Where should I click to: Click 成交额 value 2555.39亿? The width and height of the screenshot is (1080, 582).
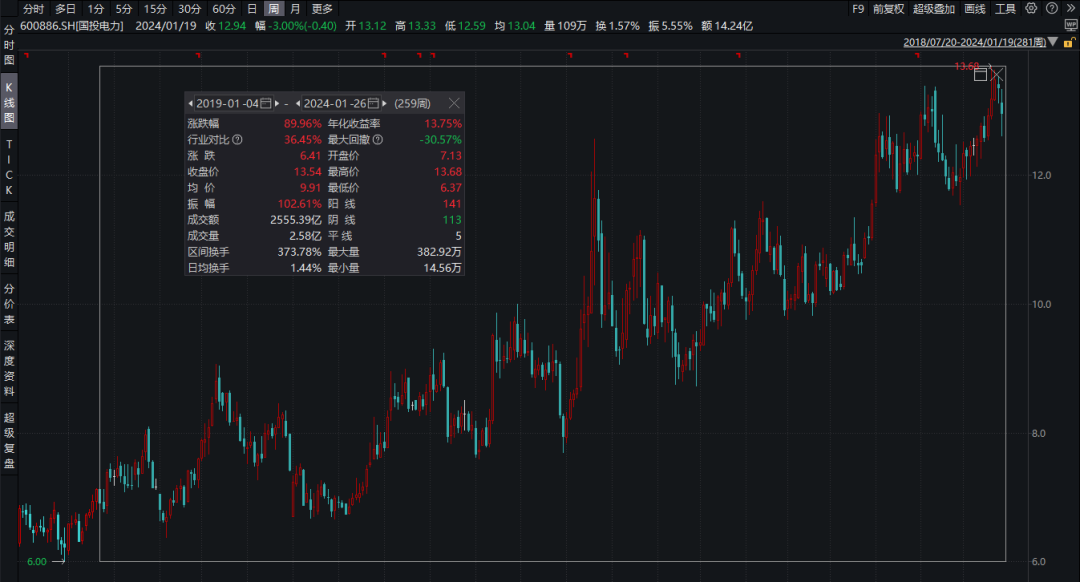[x=295, y=220]
